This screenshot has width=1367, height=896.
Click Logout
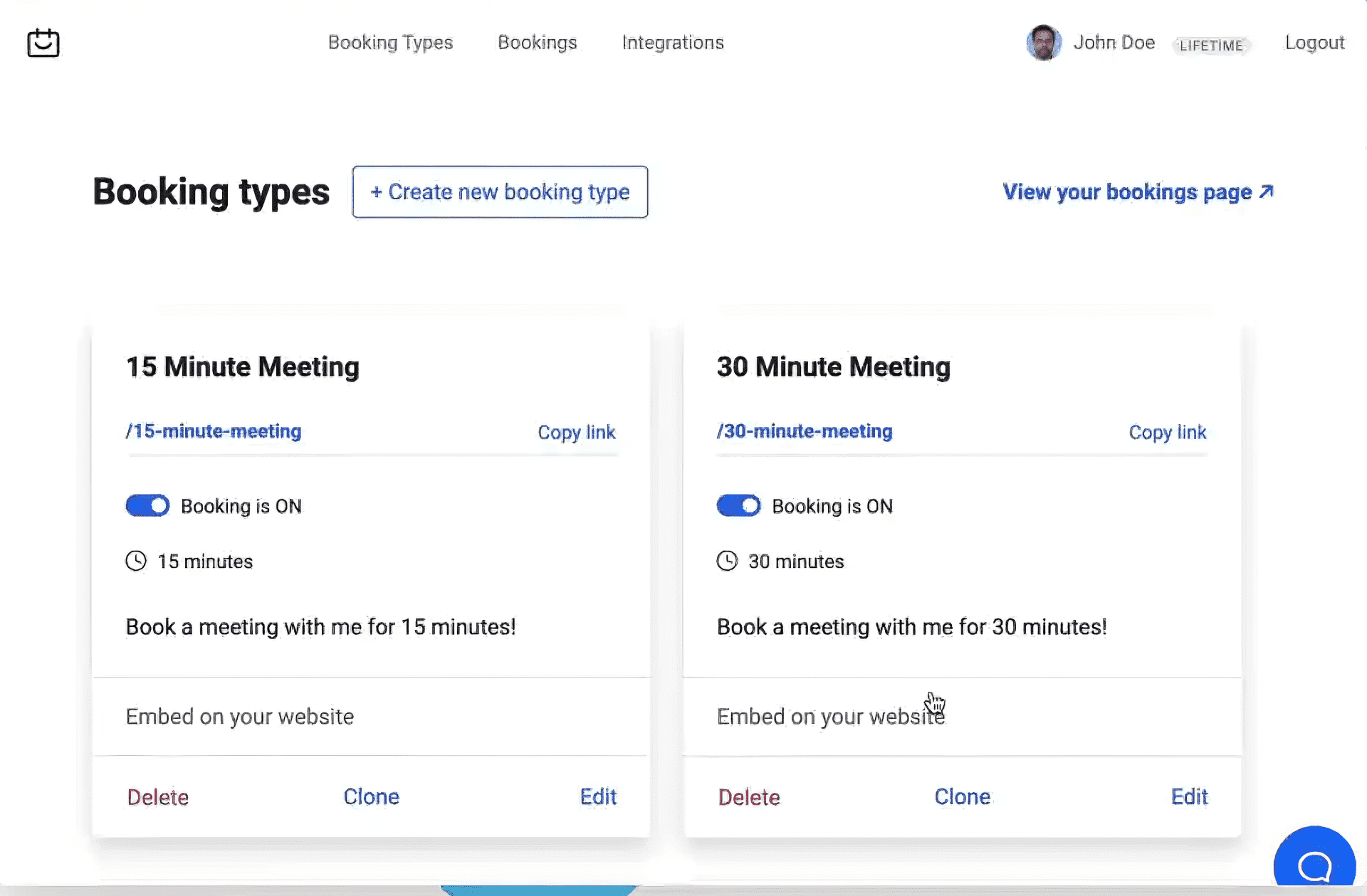pos(1314,43)
